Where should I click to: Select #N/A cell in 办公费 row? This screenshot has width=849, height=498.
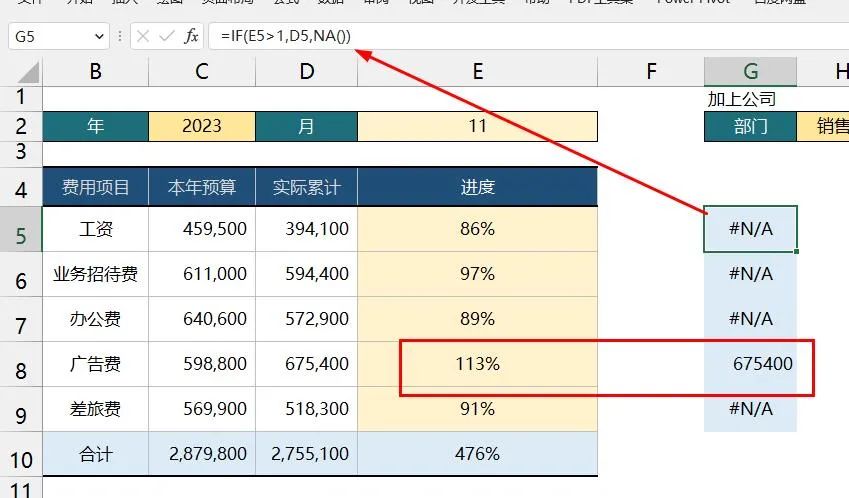pos(750,319)
